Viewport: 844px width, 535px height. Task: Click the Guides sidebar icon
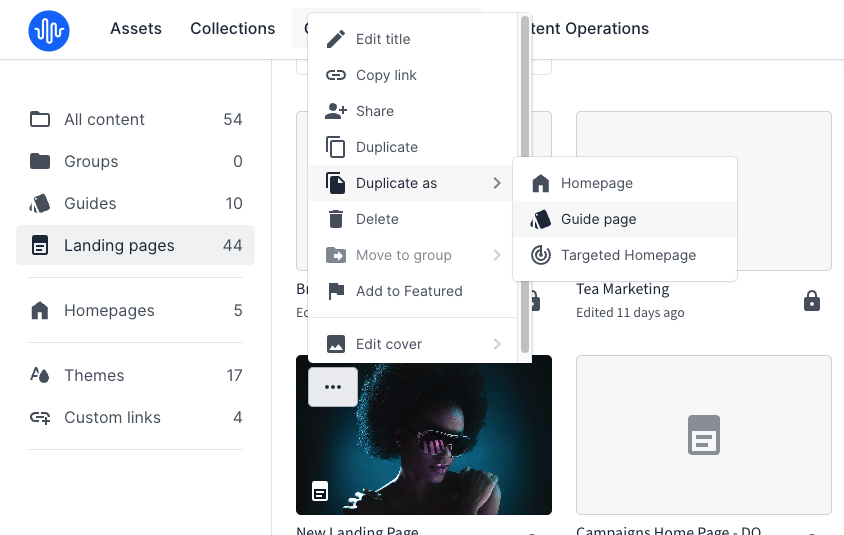40,203
